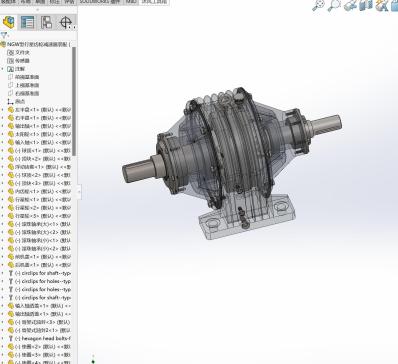Click the Zoom to Fit magnifier icon

pos(318,5)
